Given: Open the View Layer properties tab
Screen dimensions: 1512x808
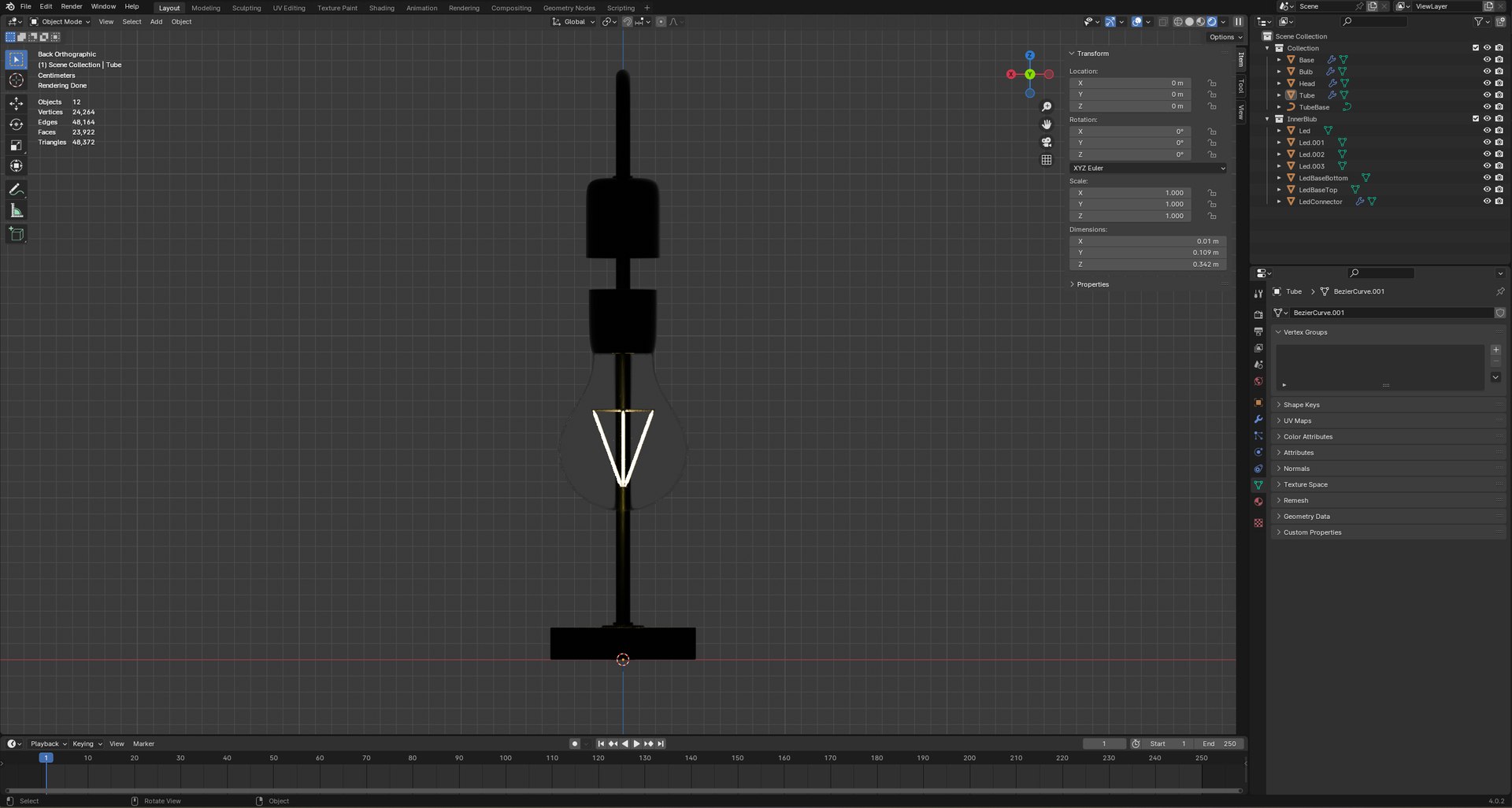Looking at the screenshot, I should click(1258, 348).
